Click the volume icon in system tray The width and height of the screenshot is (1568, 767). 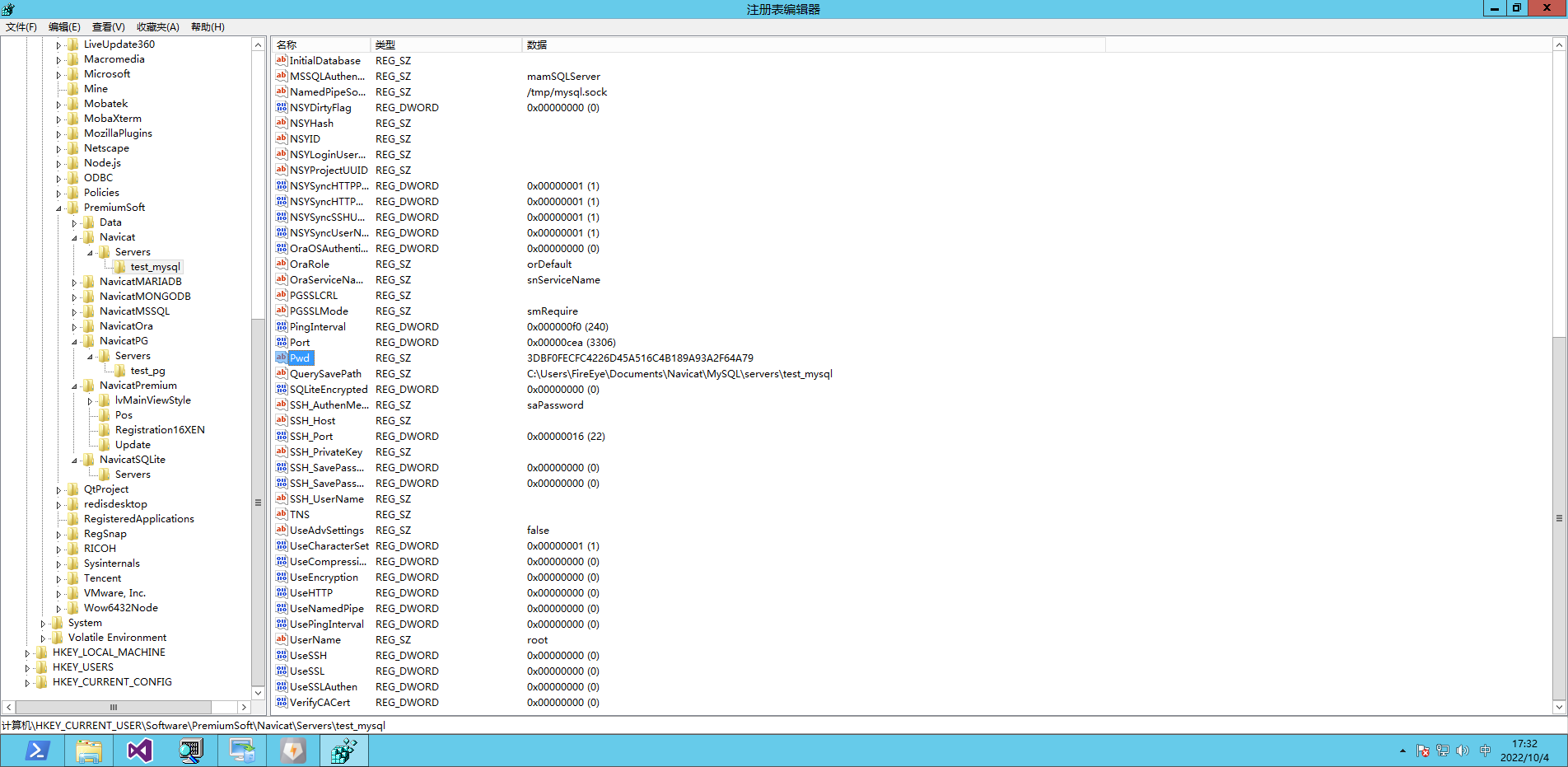pos(1463,751)
